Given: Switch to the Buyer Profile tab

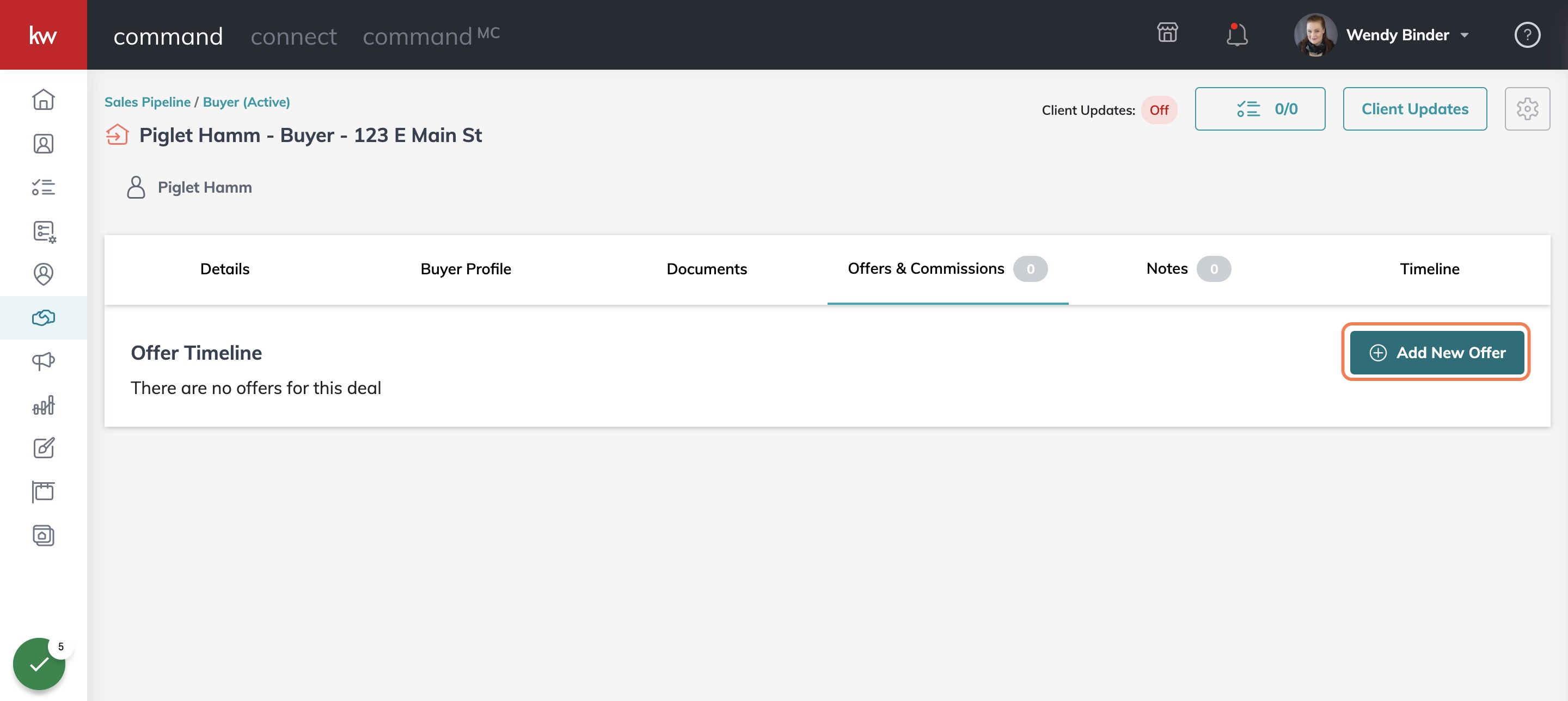Looking at the screenshot, I should [465, 269].
